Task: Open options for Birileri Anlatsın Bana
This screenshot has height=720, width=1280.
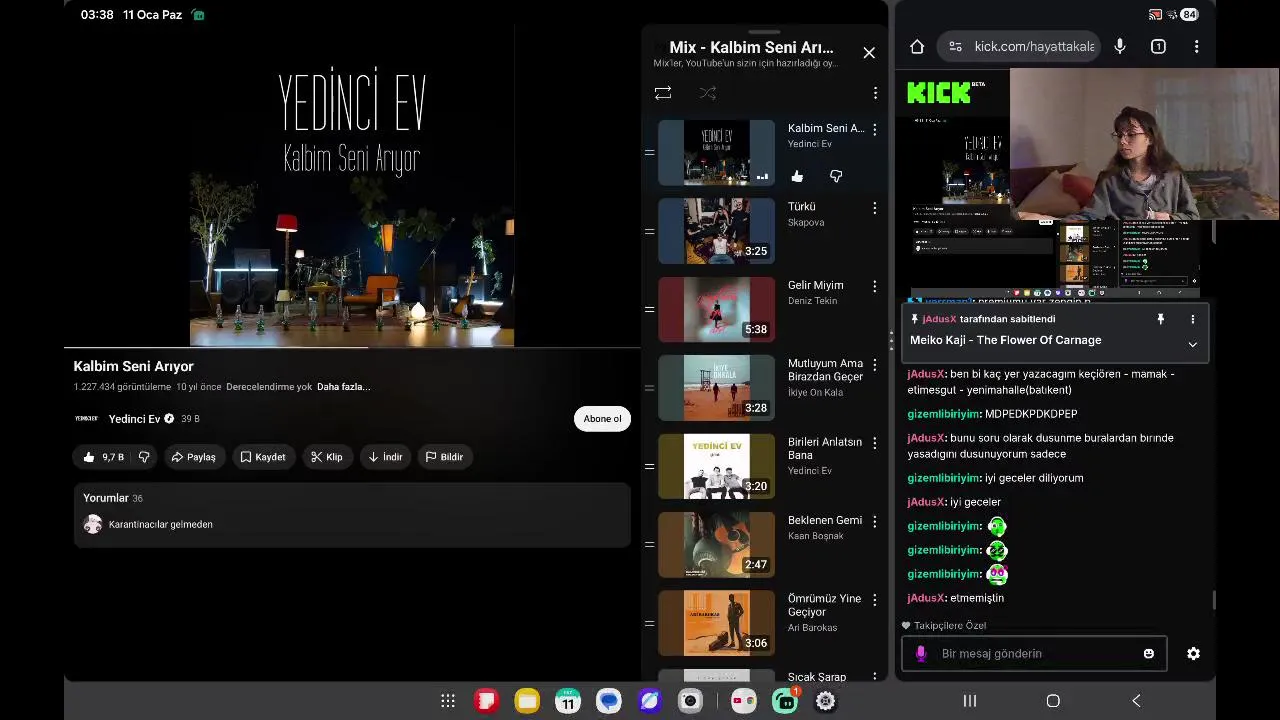Action: 875,443
